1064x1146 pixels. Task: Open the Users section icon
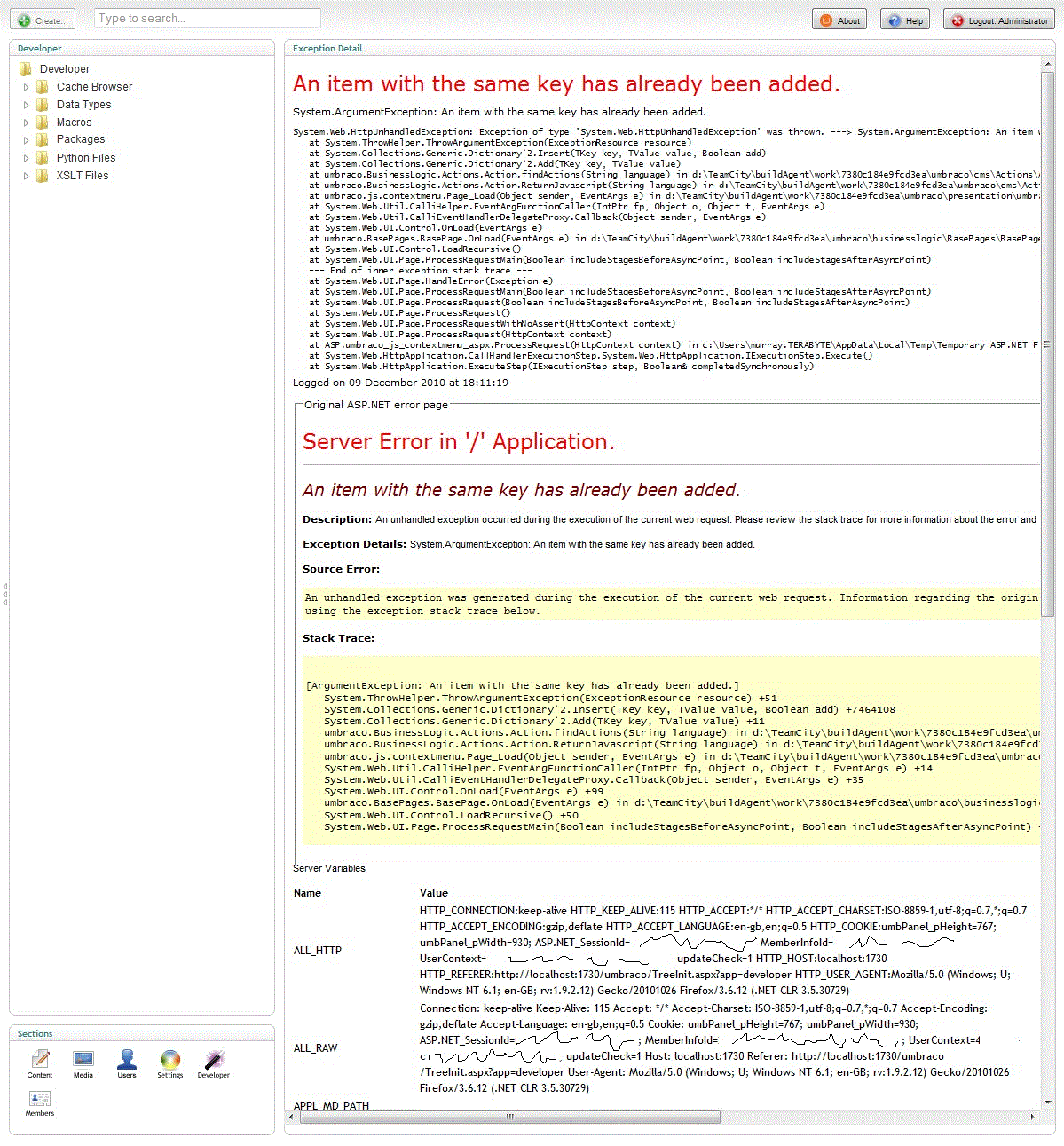pyautogui.click(x=127, y=1059)
